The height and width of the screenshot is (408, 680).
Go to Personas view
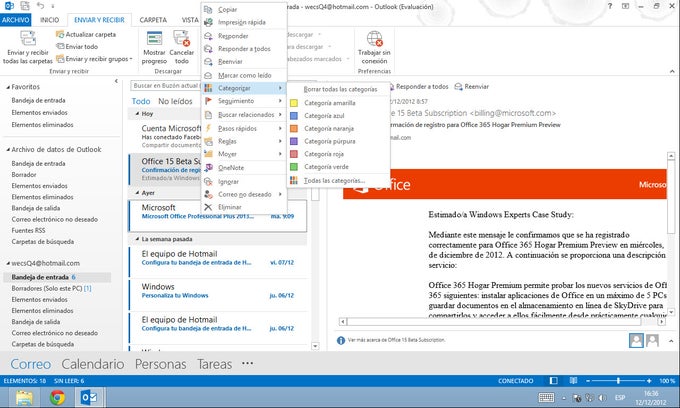click(160, 364)
